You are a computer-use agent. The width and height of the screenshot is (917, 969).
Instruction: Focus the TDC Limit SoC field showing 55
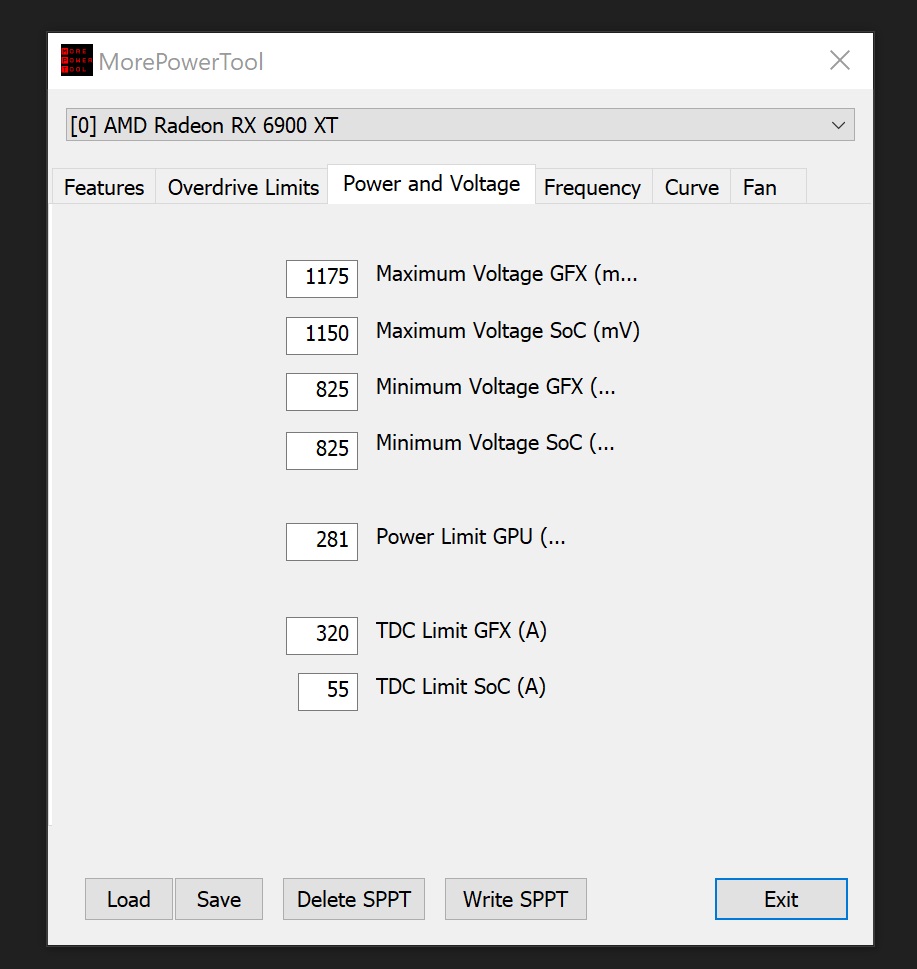click(x=328, y=692)
